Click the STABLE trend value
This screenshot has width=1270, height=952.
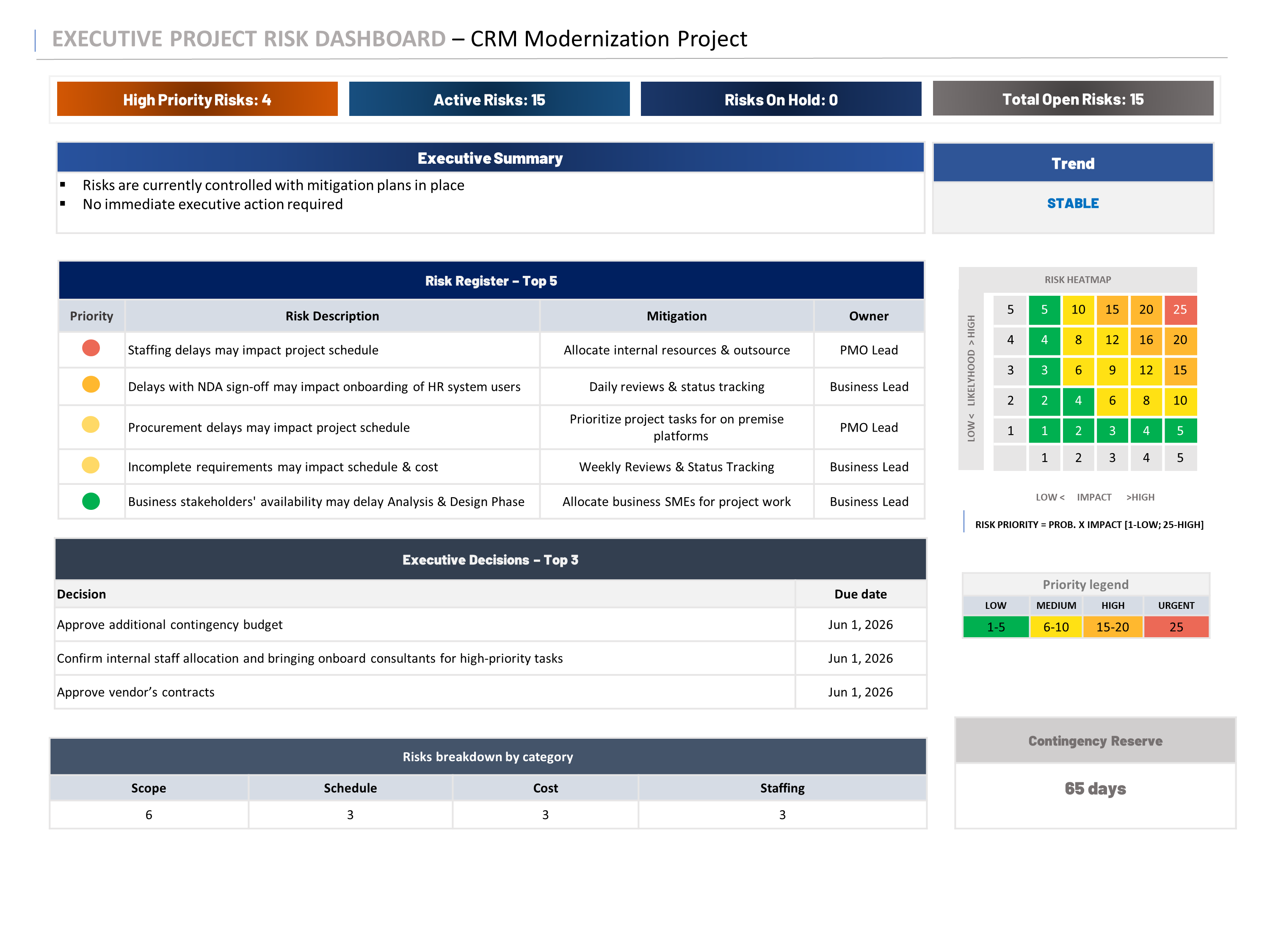(x=1072, y=203)
